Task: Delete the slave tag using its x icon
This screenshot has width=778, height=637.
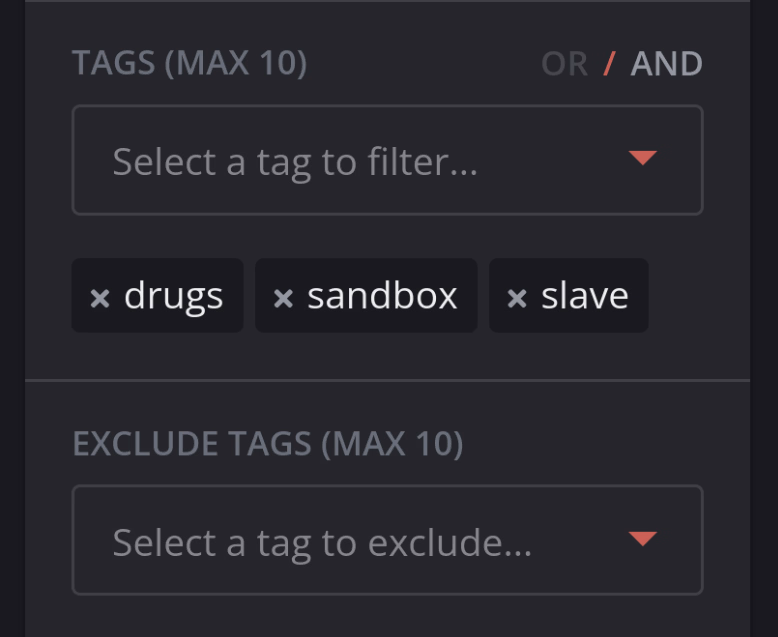Action: pos(517,298)
